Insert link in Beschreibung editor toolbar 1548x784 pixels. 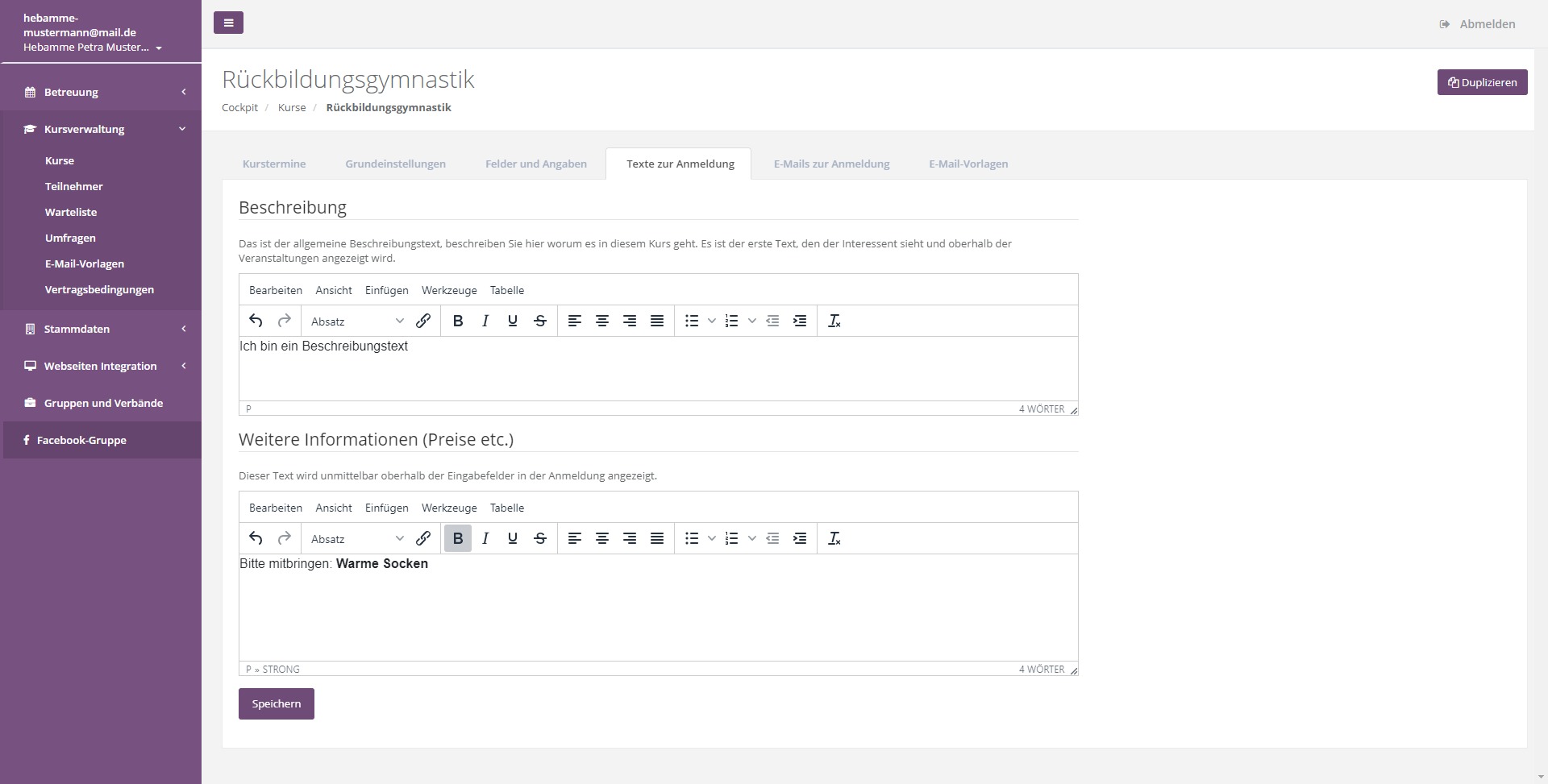423,321
